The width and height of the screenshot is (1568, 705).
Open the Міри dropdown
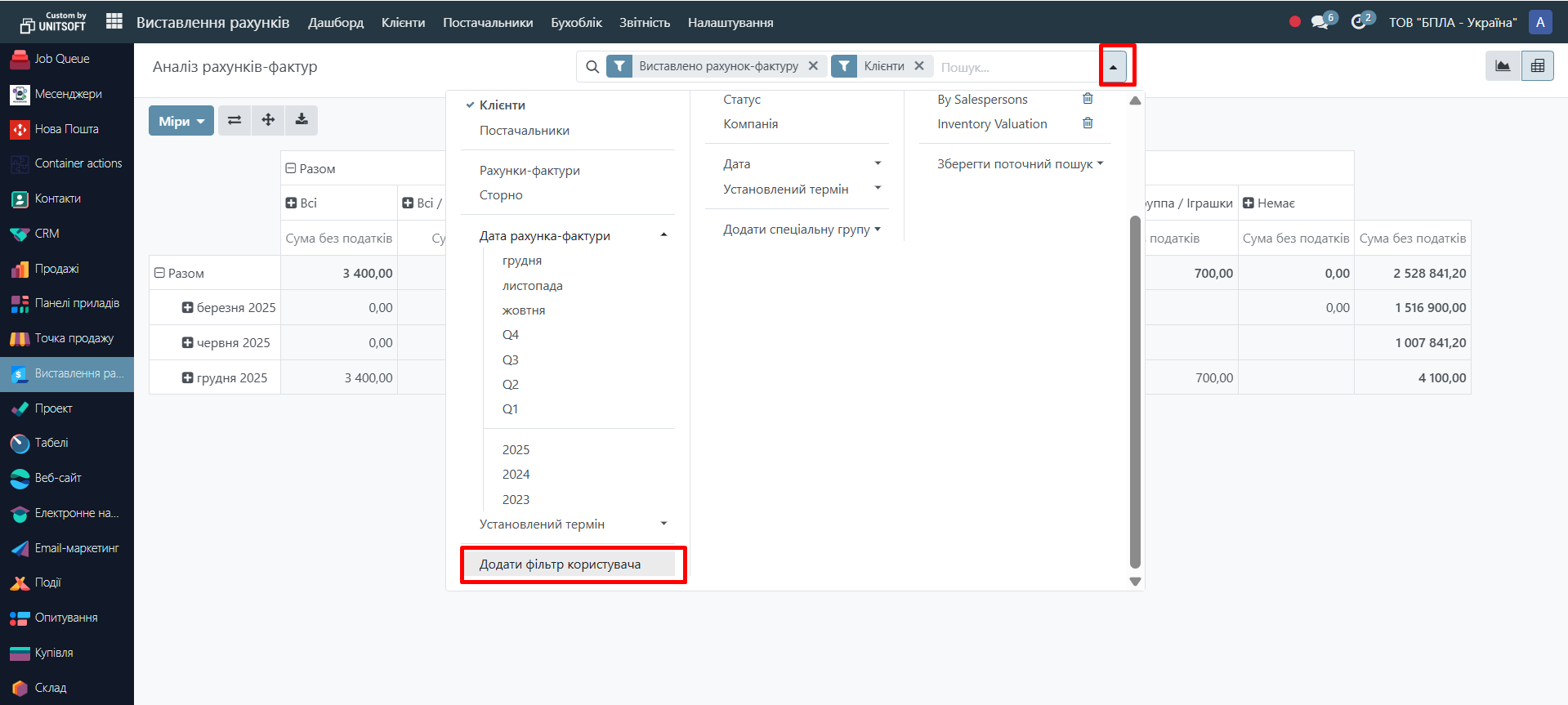[181, 121]
